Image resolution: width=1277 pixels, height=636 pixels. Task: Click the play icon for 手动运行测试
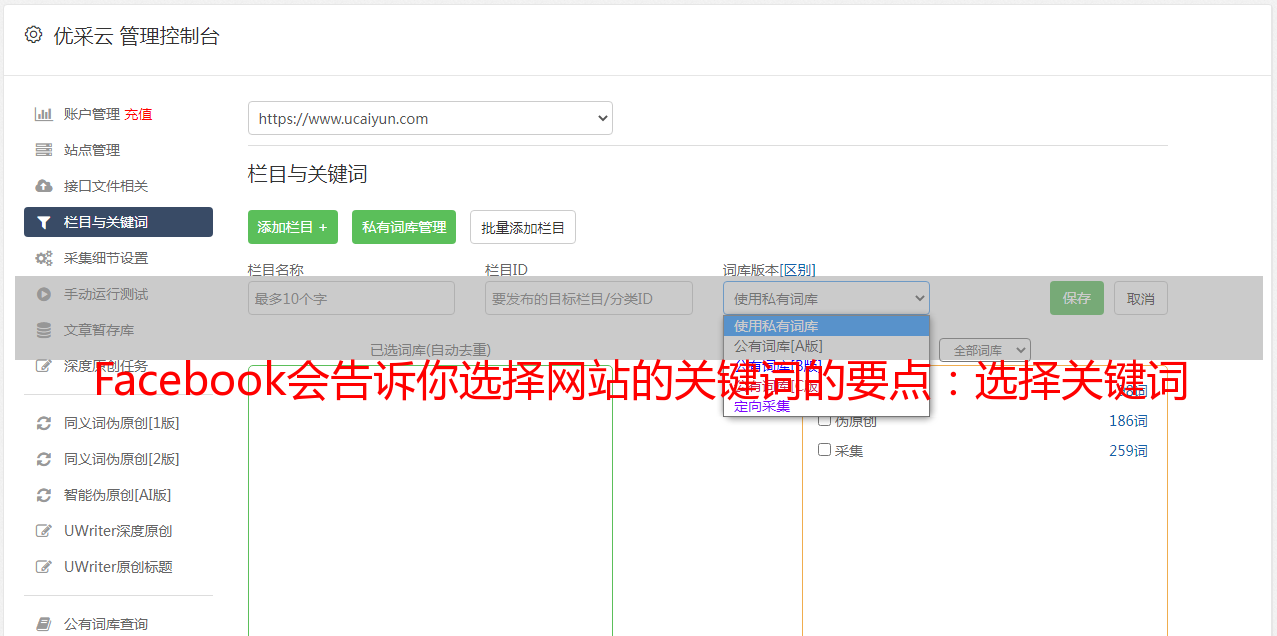coord(43,294)
